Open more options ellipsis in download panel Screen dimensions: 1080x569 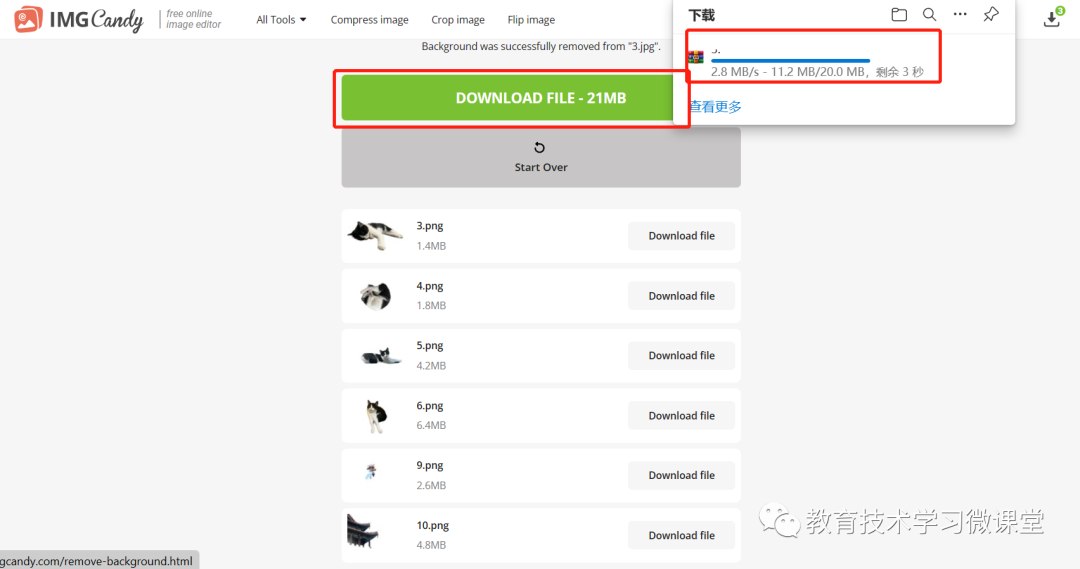click(x=959, y=14)
